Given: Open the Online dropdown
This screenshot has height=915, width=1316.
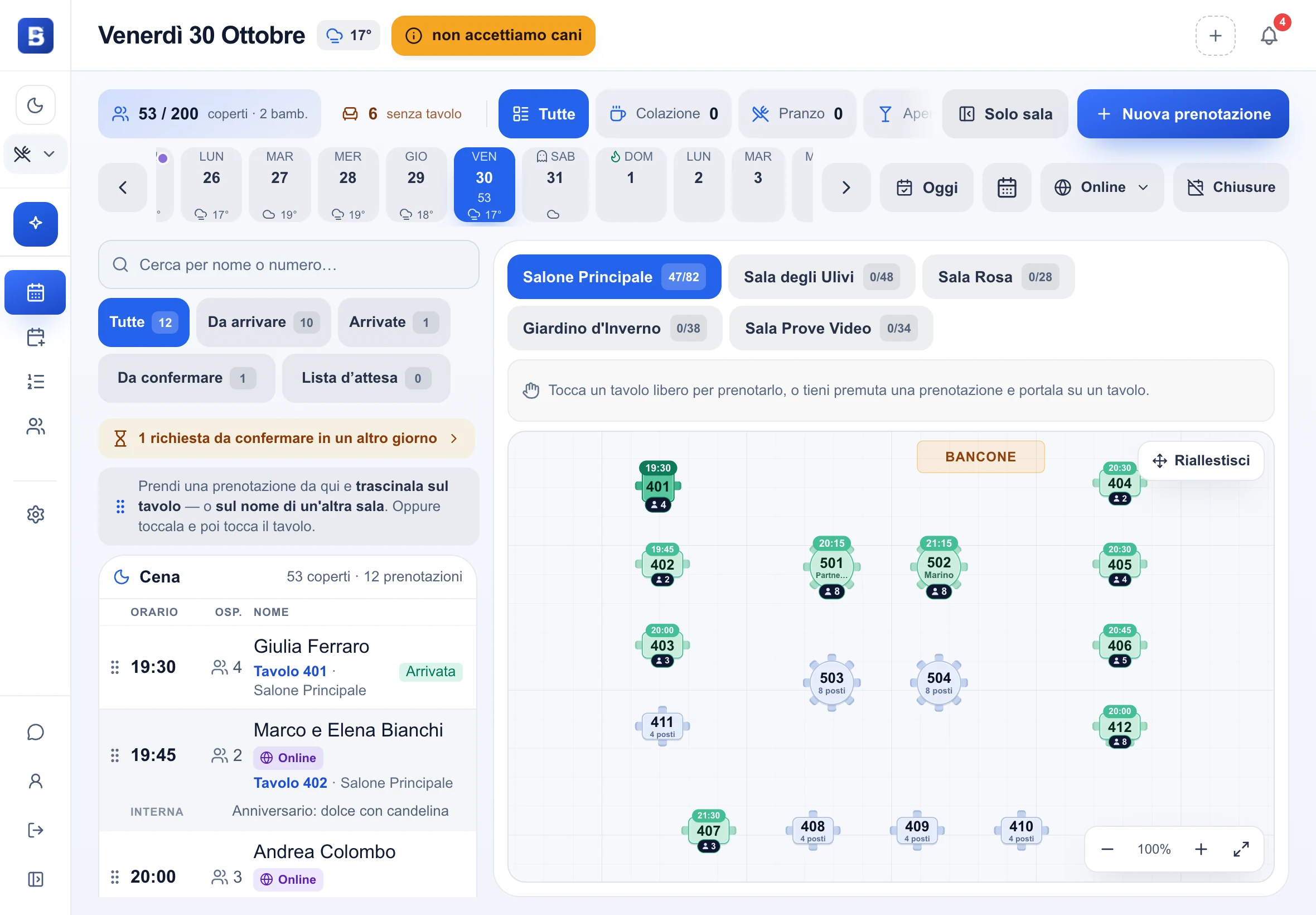Looking at the screenshot, I should click(1102, 187).
